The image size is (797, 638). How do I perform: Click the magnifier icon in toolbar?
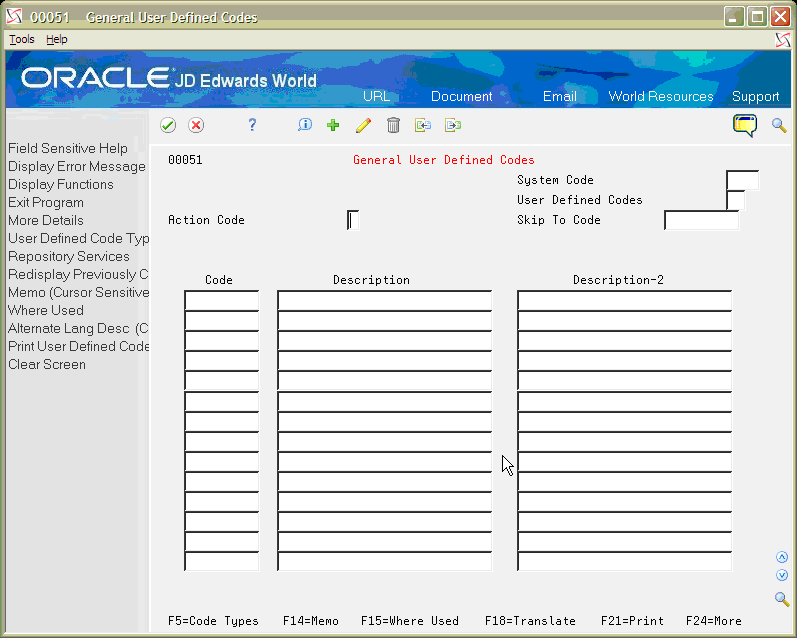pos(779,125)
